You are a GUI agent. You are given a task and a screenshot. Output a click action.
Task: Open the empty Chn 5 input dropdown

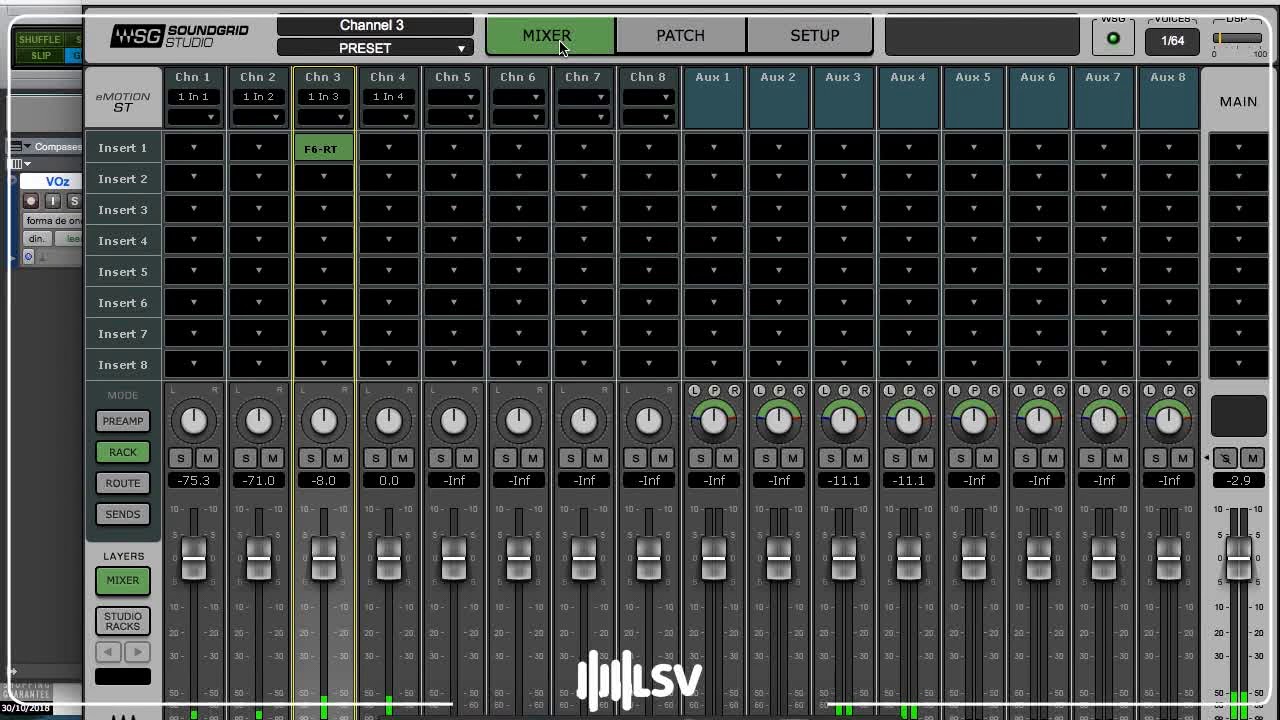tap(453, 96)
